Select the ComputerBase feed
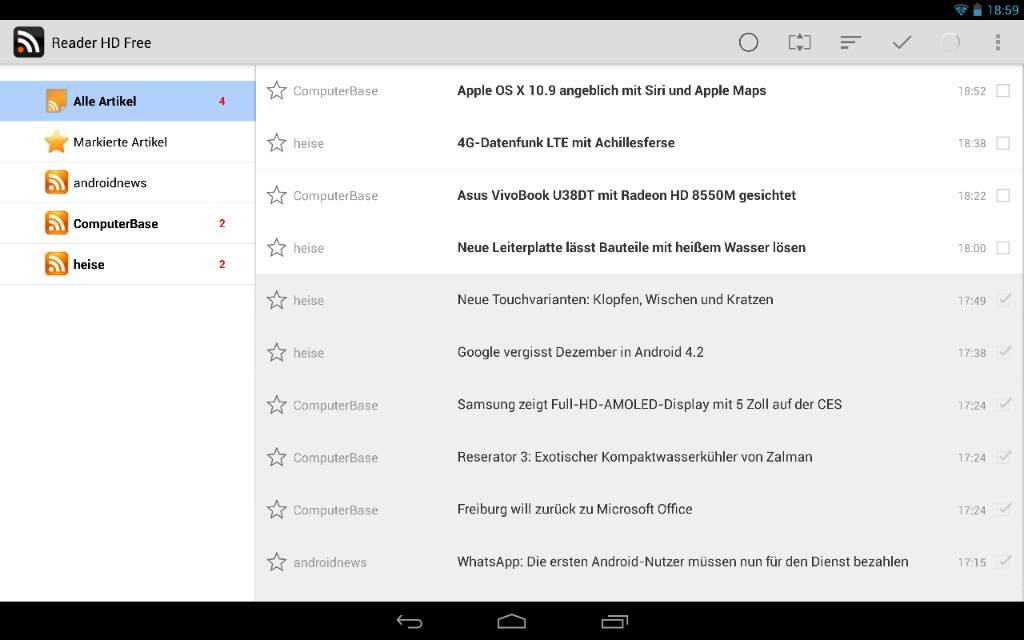 tap(127, 223)
